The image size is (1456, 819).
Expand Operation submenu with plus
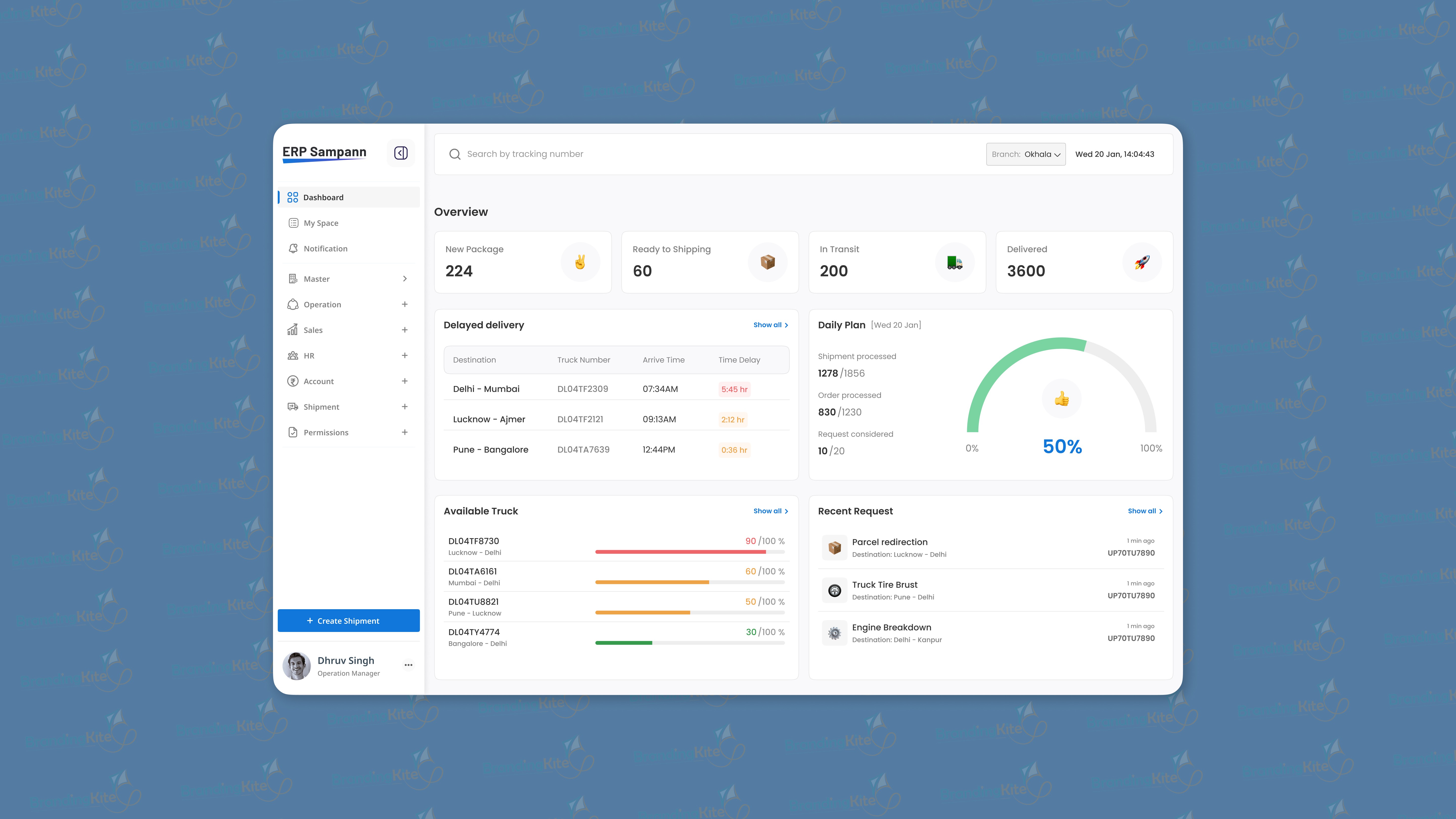point(405,305)
